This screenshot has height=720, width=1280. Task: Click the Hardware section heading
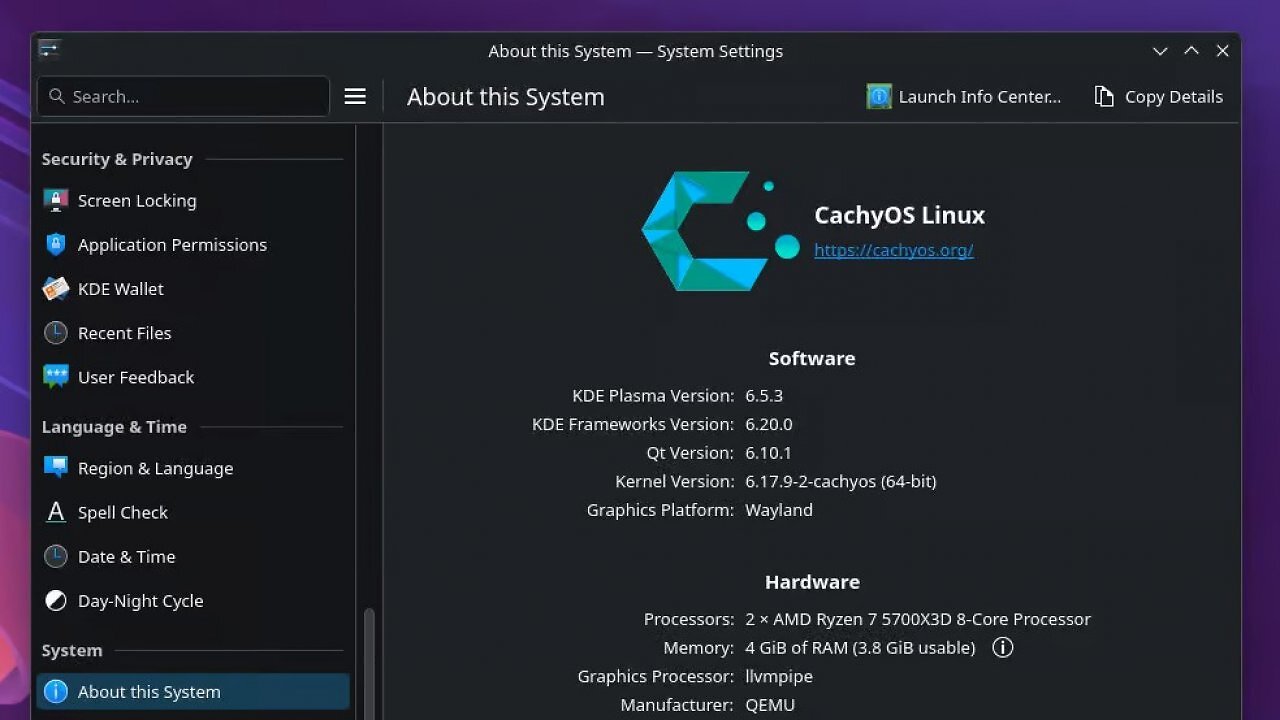(812, 582)
